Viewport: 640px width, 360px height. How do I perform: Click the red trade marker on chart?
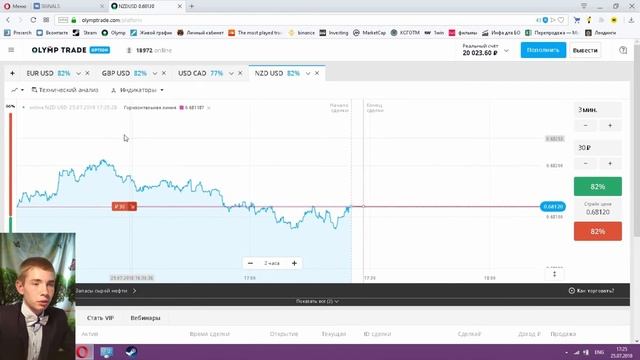[124, 207]
